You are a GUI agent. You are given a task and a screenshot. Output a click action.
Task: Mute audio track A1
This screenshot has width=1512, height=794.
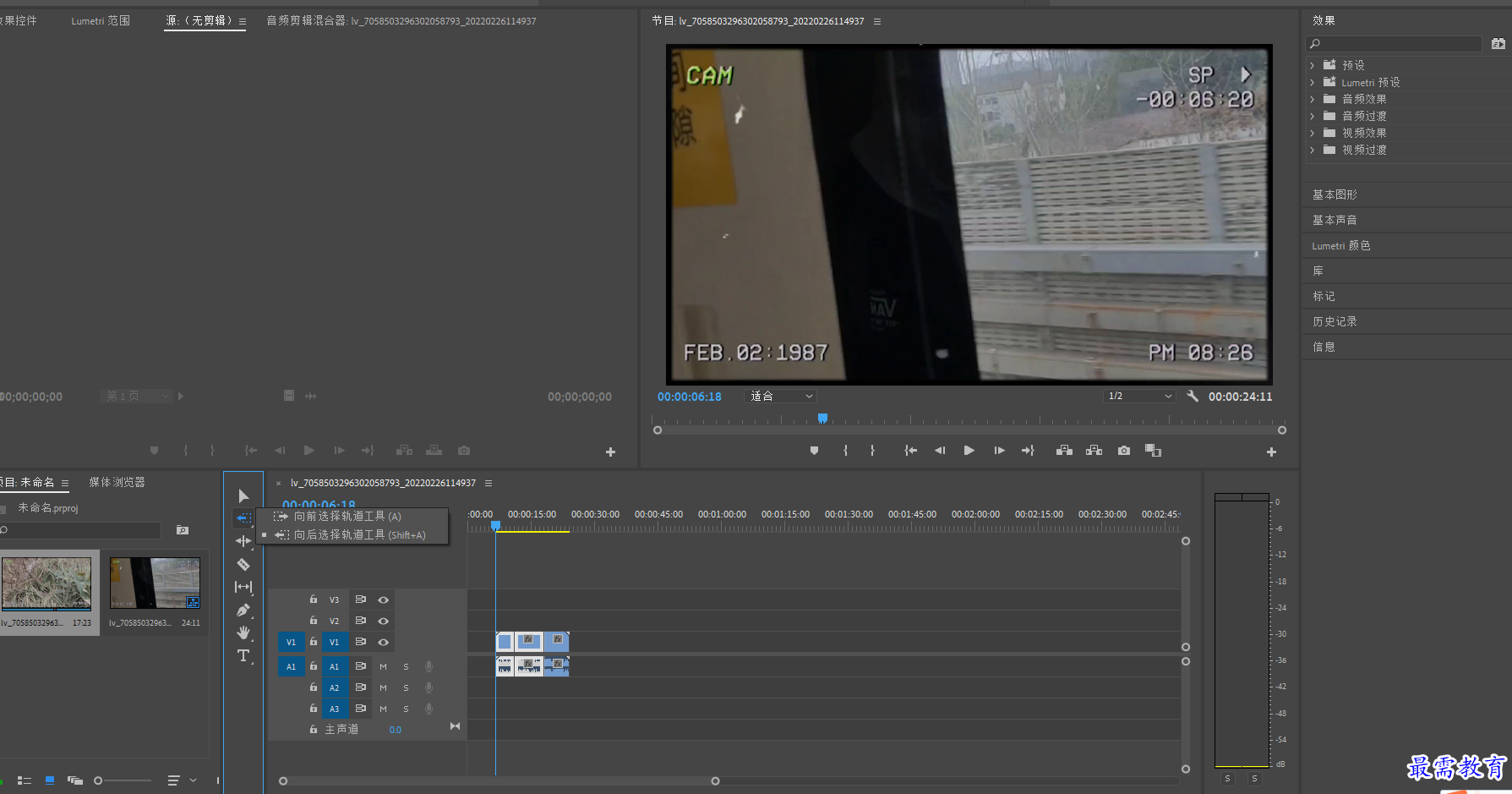[x=383, y=666]
